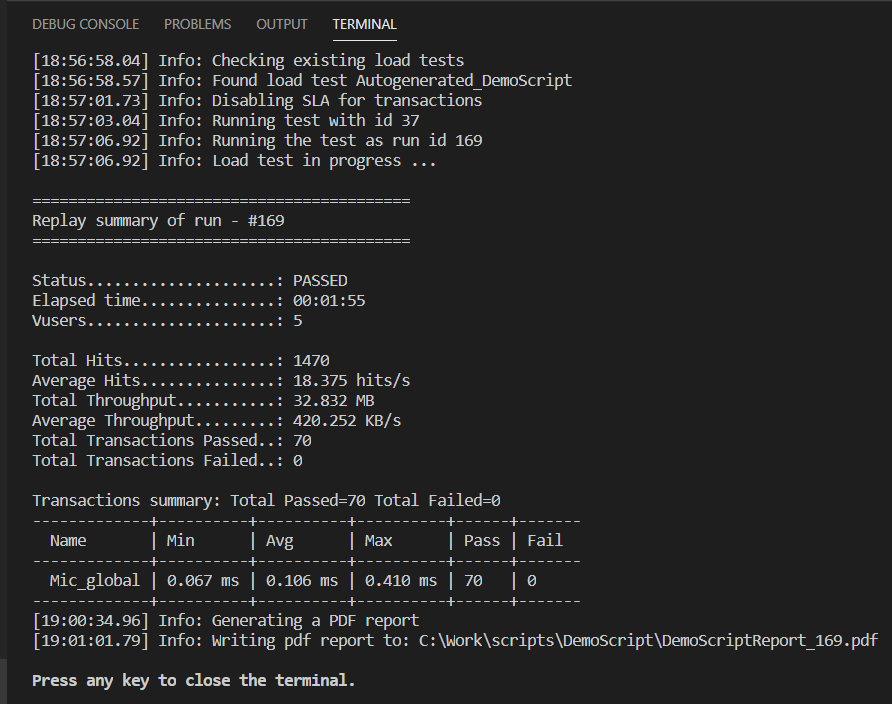Click the Max column header in the table
This screenshot has width=892, height=704.
[379, 540]
